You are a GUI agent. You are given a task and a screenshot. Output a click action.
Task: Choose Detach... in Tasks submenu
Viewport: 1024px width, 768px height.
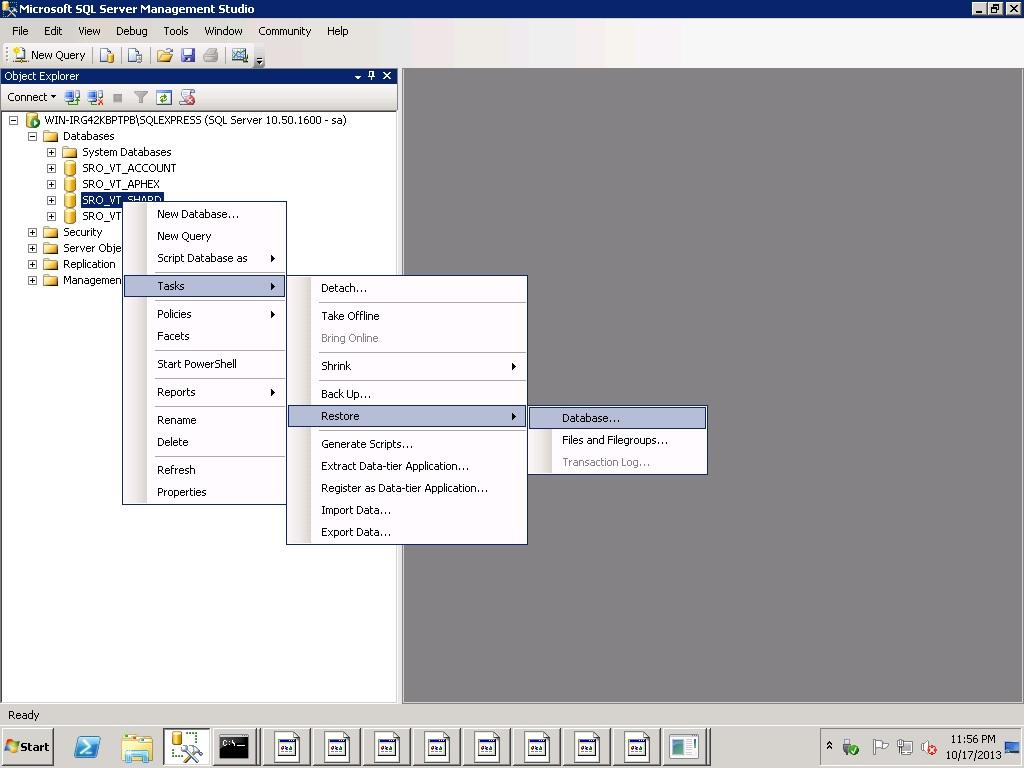407,288
